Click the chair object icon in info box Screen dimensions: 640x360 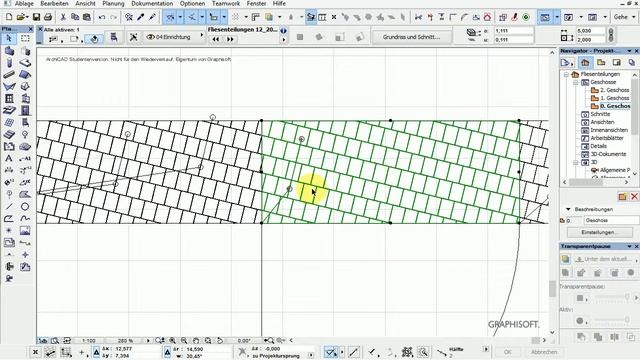tap(114, 38)
